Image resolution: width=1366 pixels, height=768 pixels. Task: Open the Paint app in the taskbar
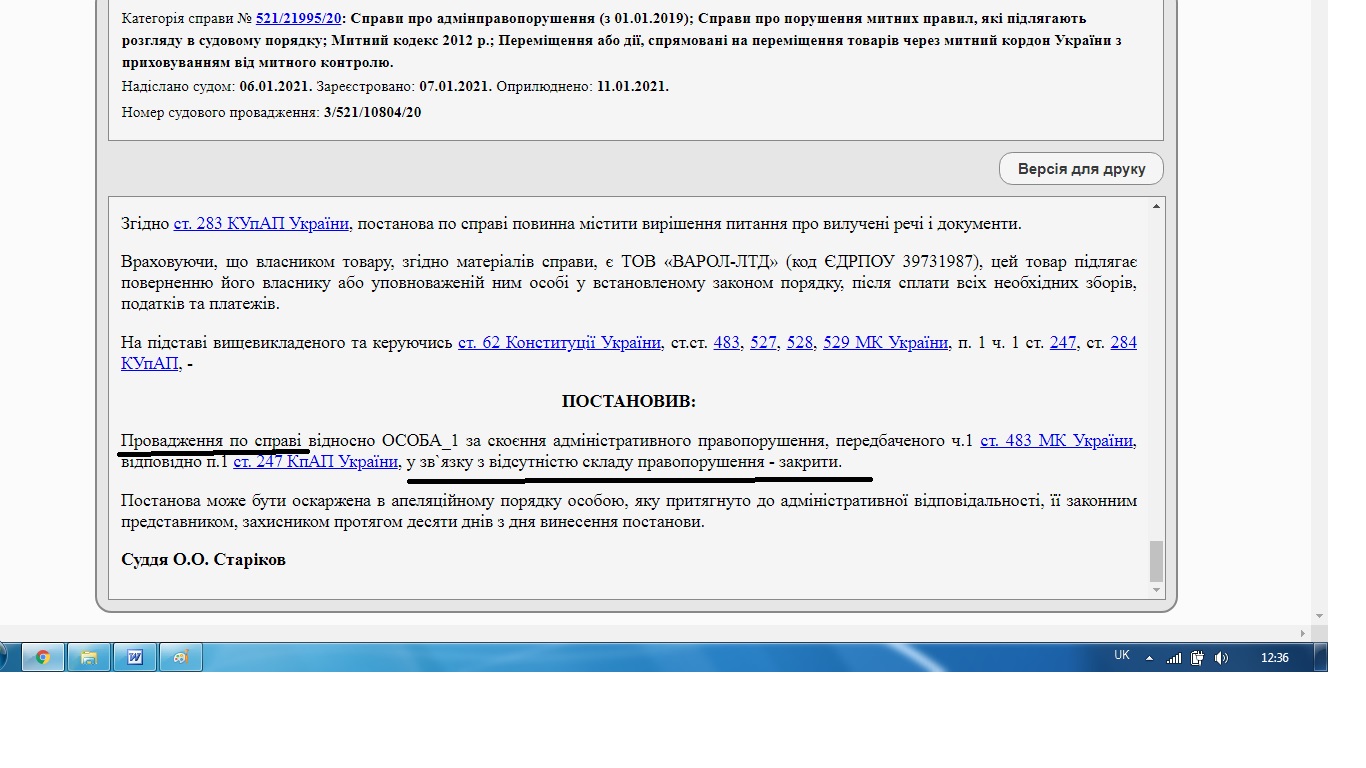[x=181, y=657]
